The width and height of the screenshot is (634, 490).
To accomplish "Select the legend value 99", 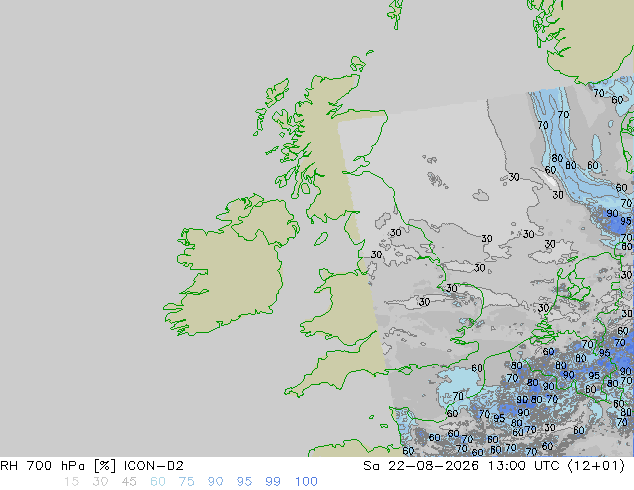I will [x=273, y=482].
